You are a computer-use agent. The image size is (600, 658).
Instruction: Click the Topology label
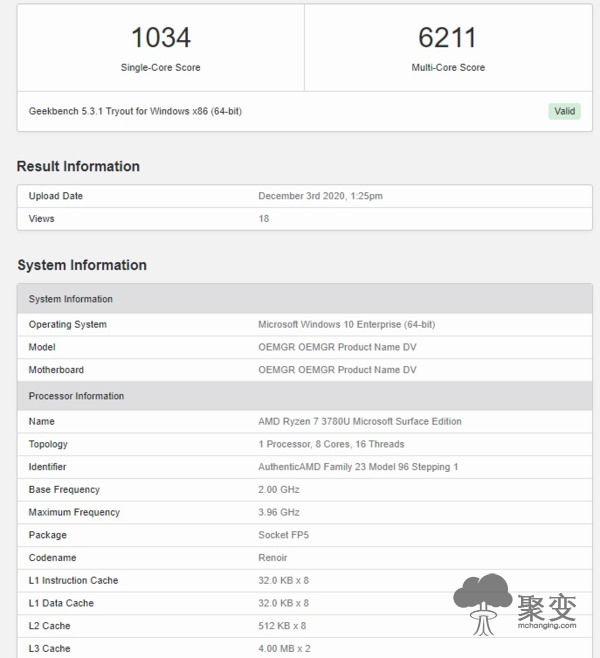tap(48, 444)
